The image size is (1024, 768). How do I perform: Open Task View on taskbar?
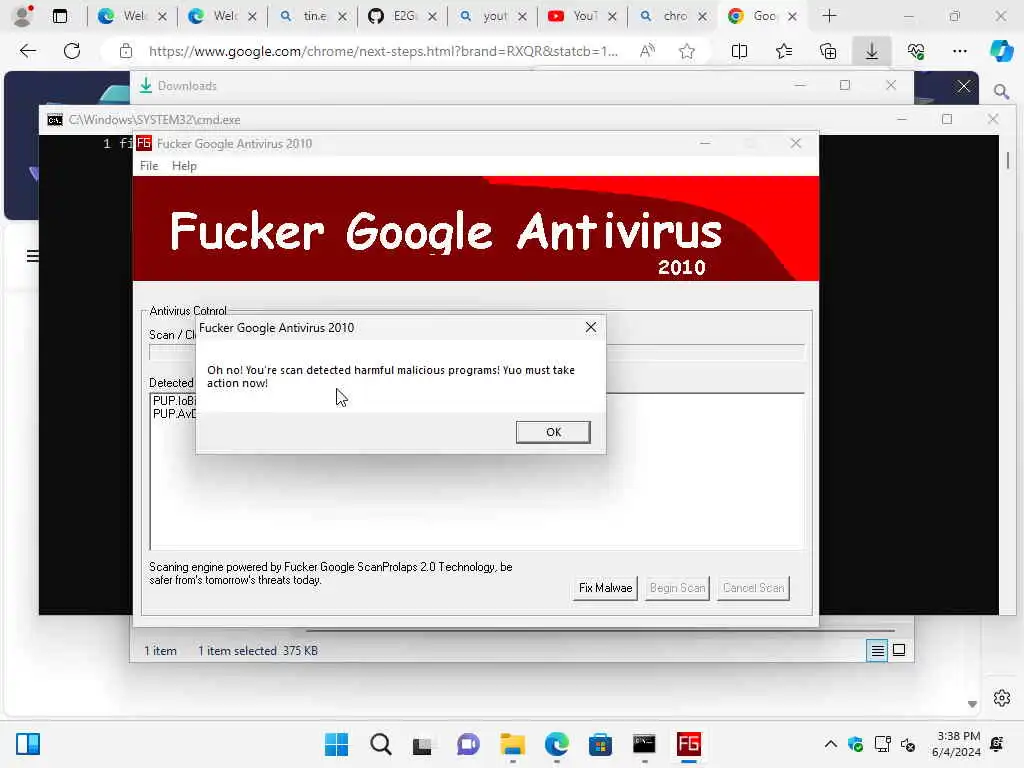[x=423, y=744]
